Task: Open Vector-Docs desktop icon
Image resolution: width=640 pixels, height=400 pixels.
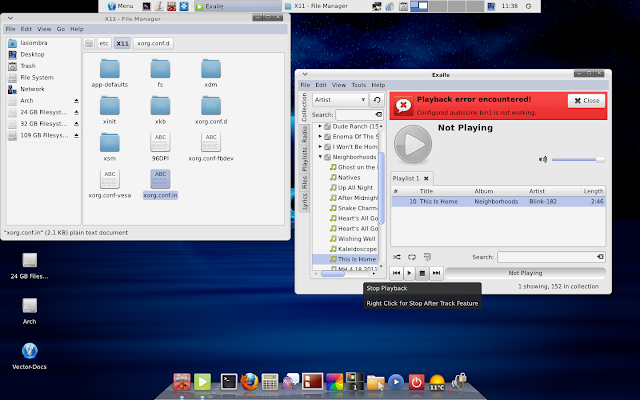Action: [x=29, y=356]
